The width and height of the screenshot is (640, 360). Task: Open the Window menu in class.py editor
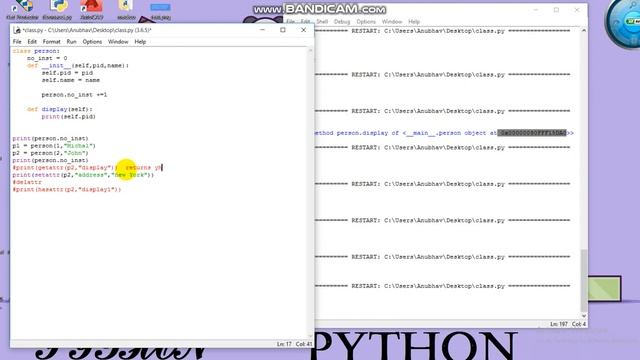pyautogui.click(x=118, y=42)
